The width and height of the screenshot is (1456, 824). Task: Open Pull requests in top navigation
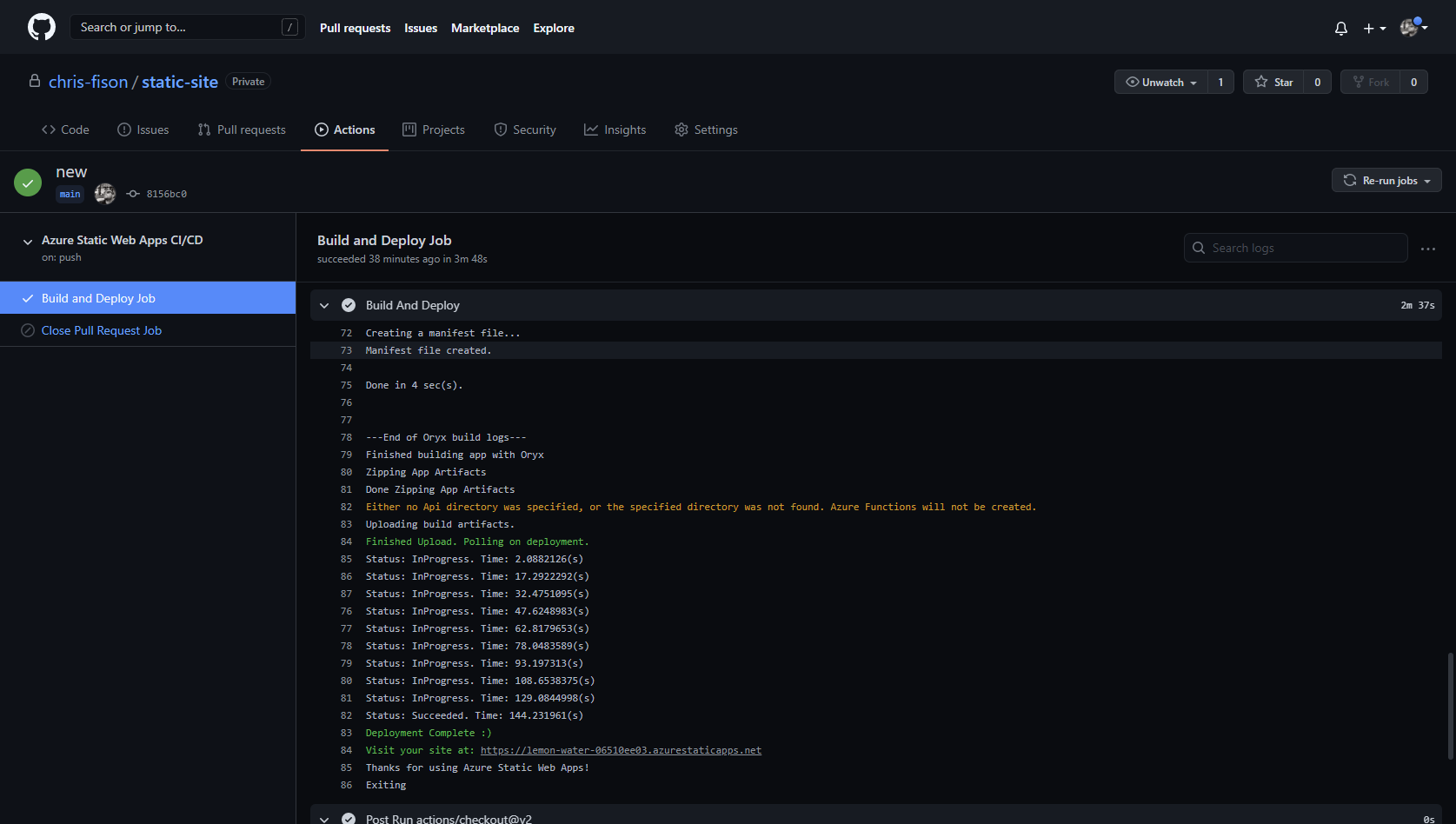pyautogui.click(x=355, y=28)
